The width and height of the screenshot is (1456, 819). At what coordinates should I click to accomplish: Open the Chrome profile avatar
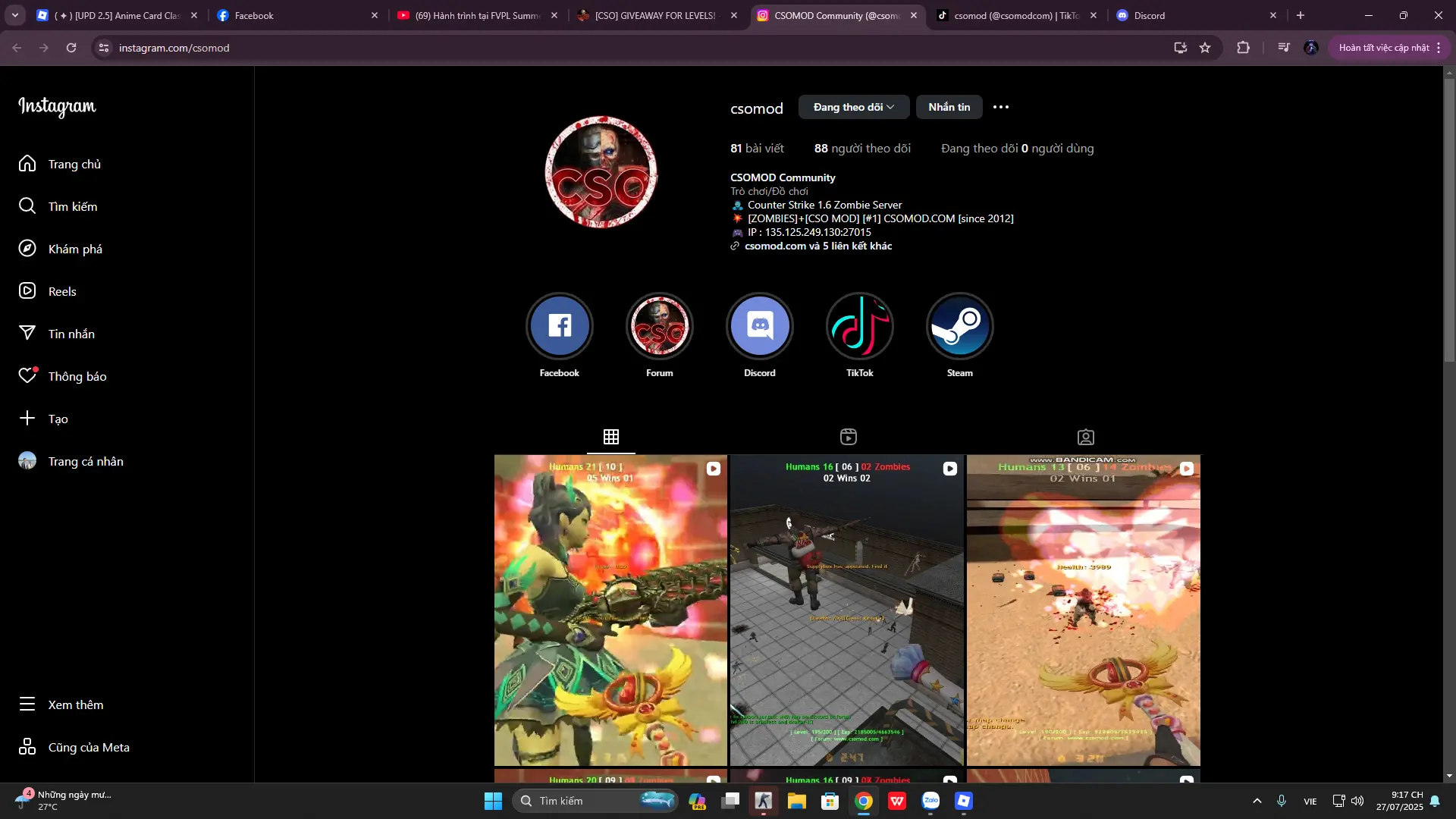[x=1311, y=48]
